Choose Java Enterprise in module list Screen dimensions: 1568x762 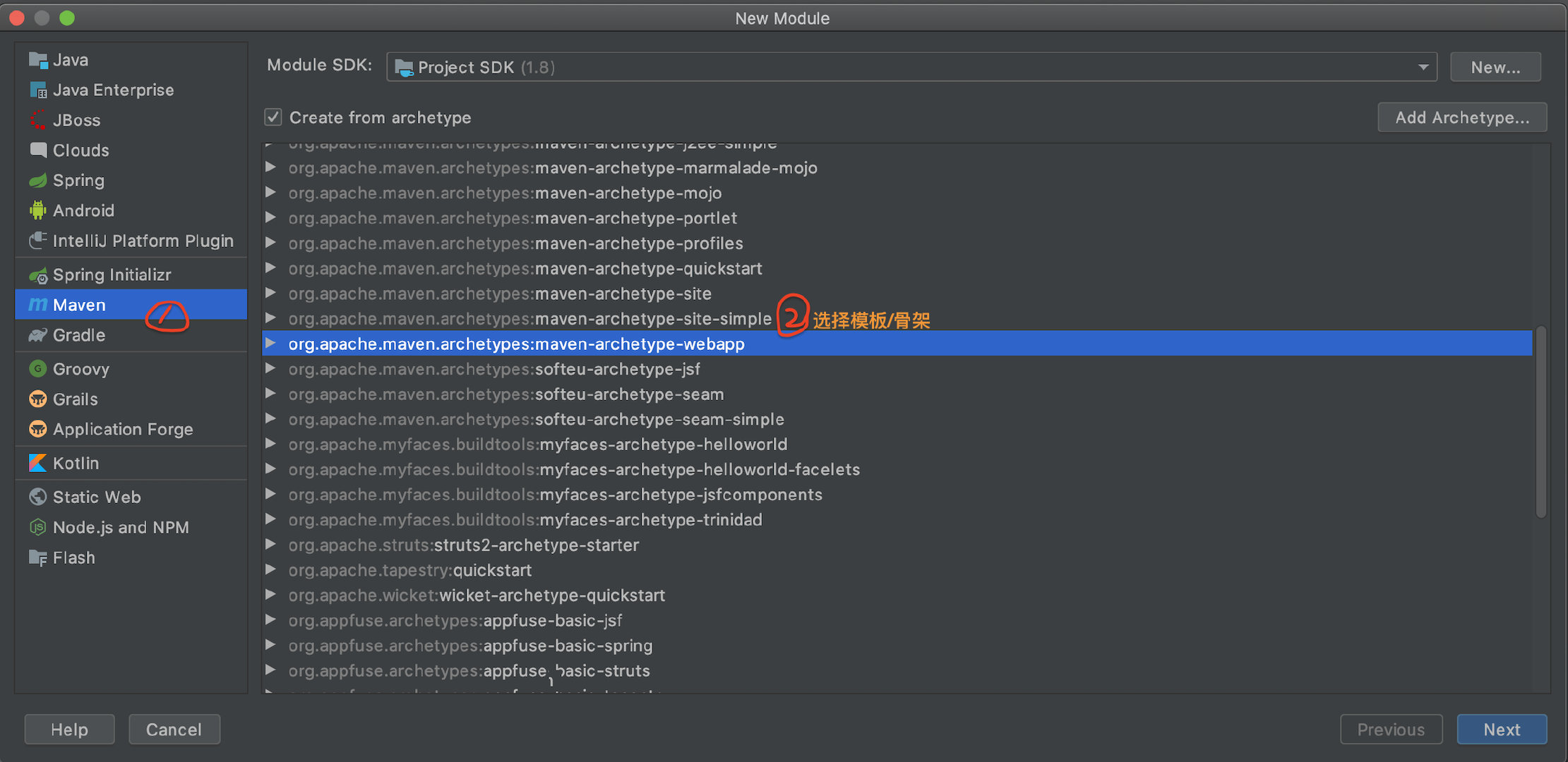113,90
